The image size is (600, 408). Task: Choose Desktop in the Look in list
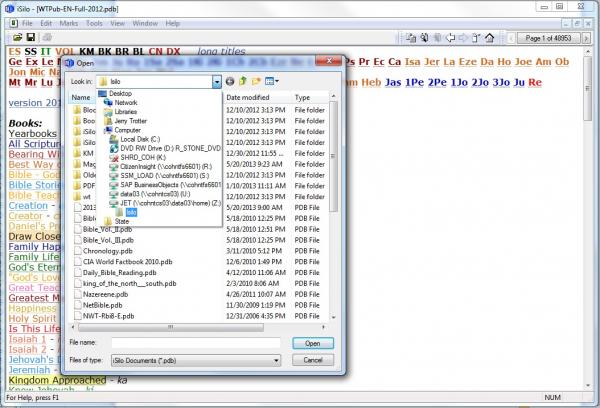pos(120,93)
